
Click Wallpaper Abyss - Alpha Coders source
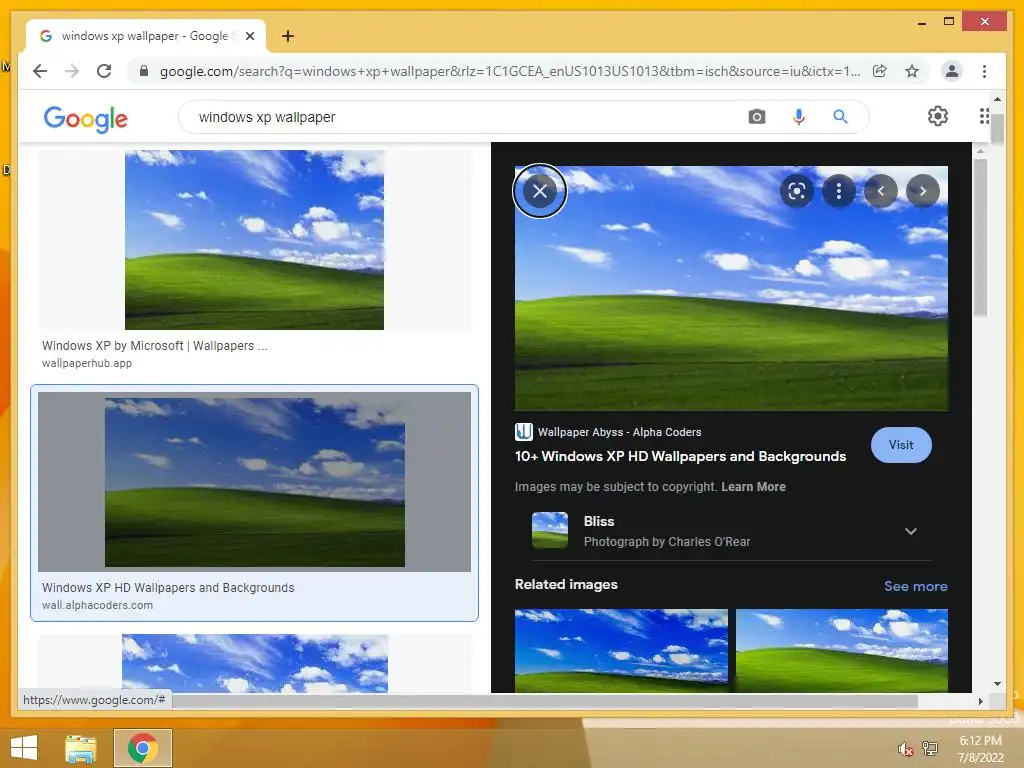coord(619,432)
